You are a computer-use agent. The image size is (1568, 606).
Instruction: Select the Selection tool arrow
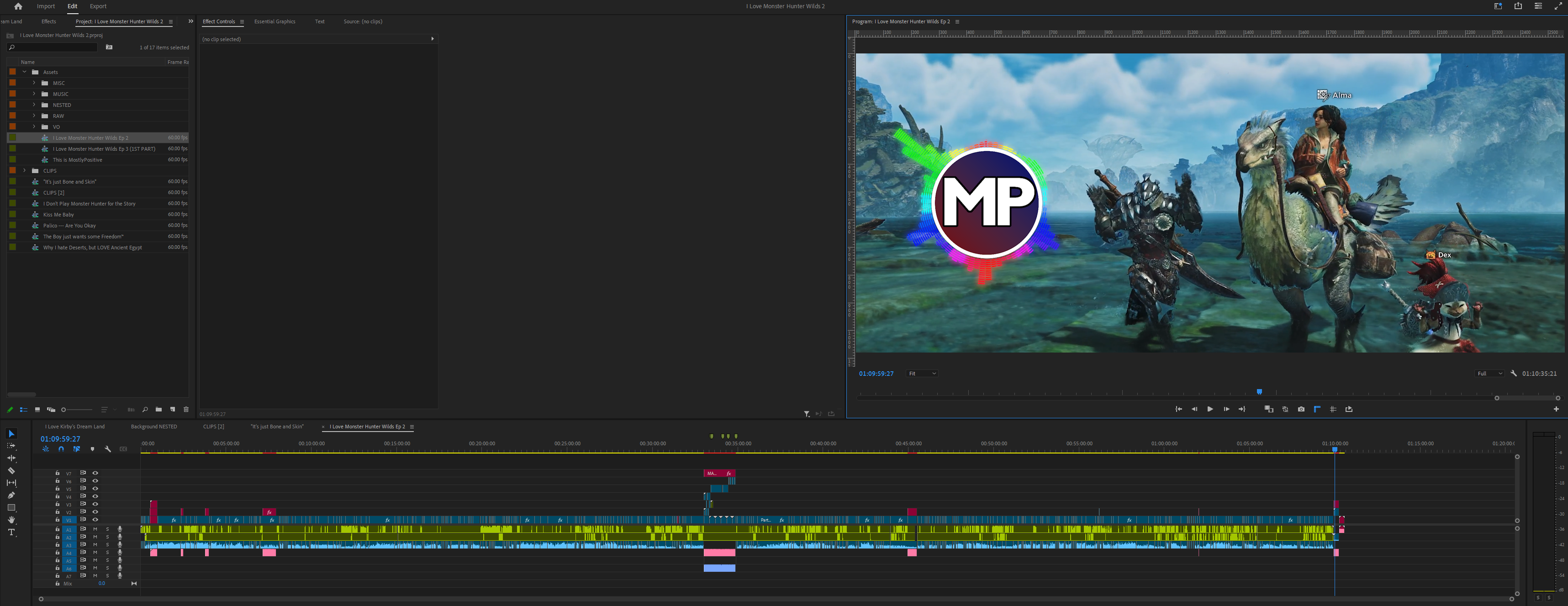click(11, 434)
